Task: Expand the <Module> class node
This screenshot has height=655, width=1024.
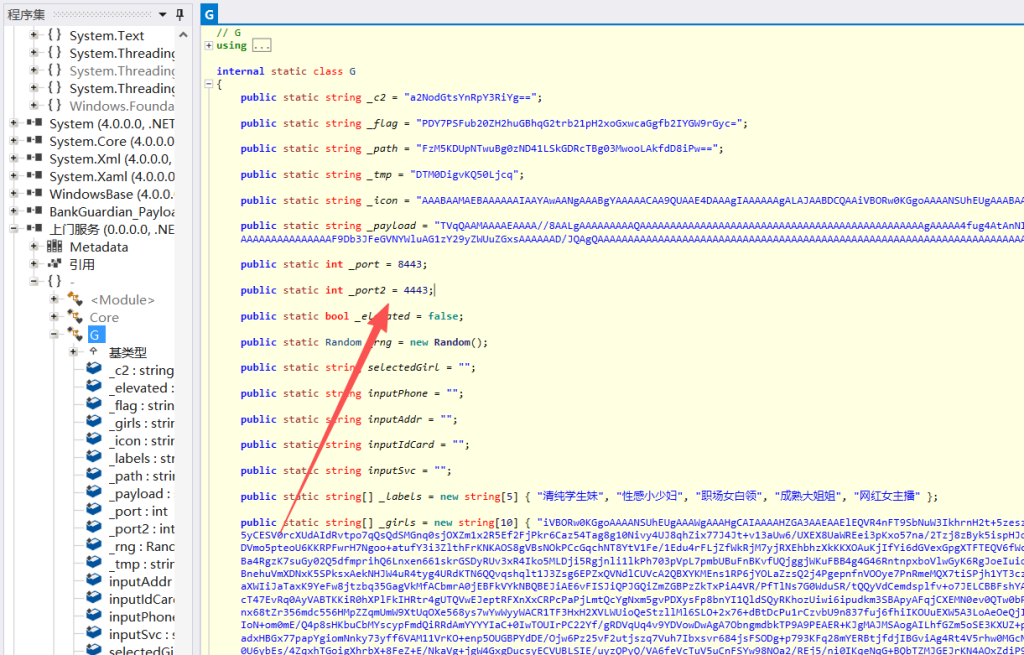Action: (54, 299)
